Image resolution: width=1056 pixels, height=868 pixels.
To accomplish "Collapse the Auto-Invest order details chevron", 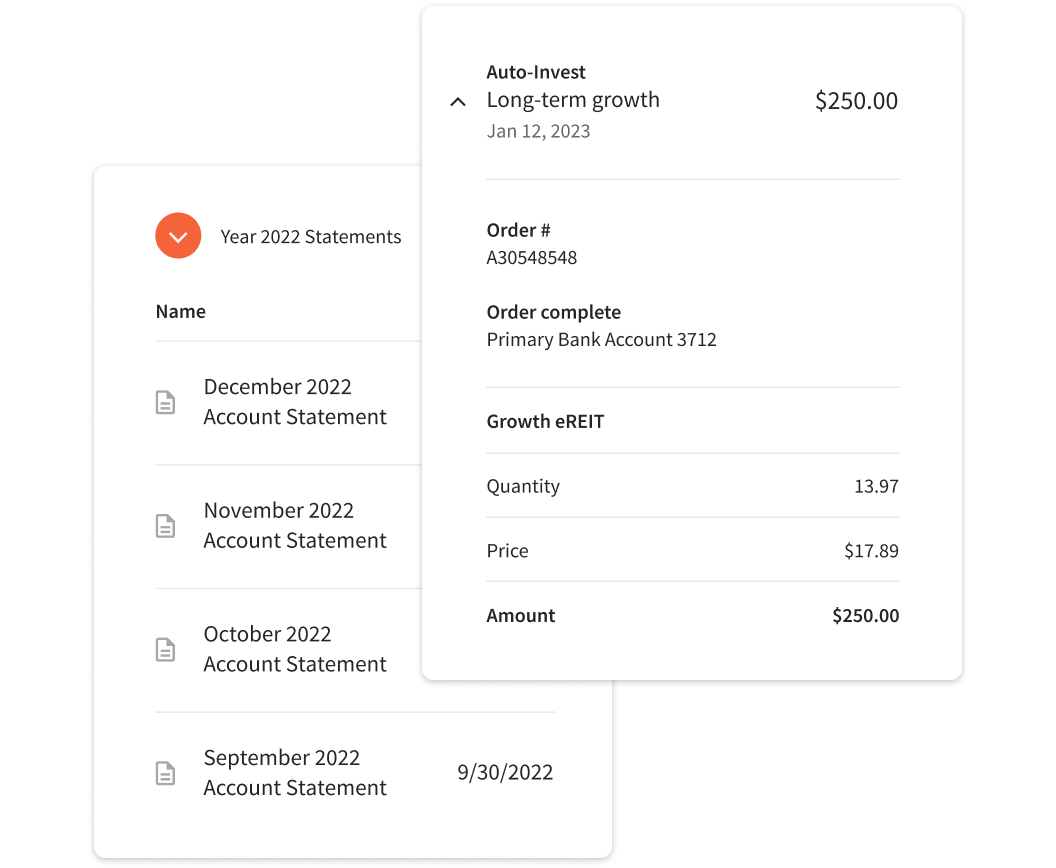I will [x=458, y=102].
